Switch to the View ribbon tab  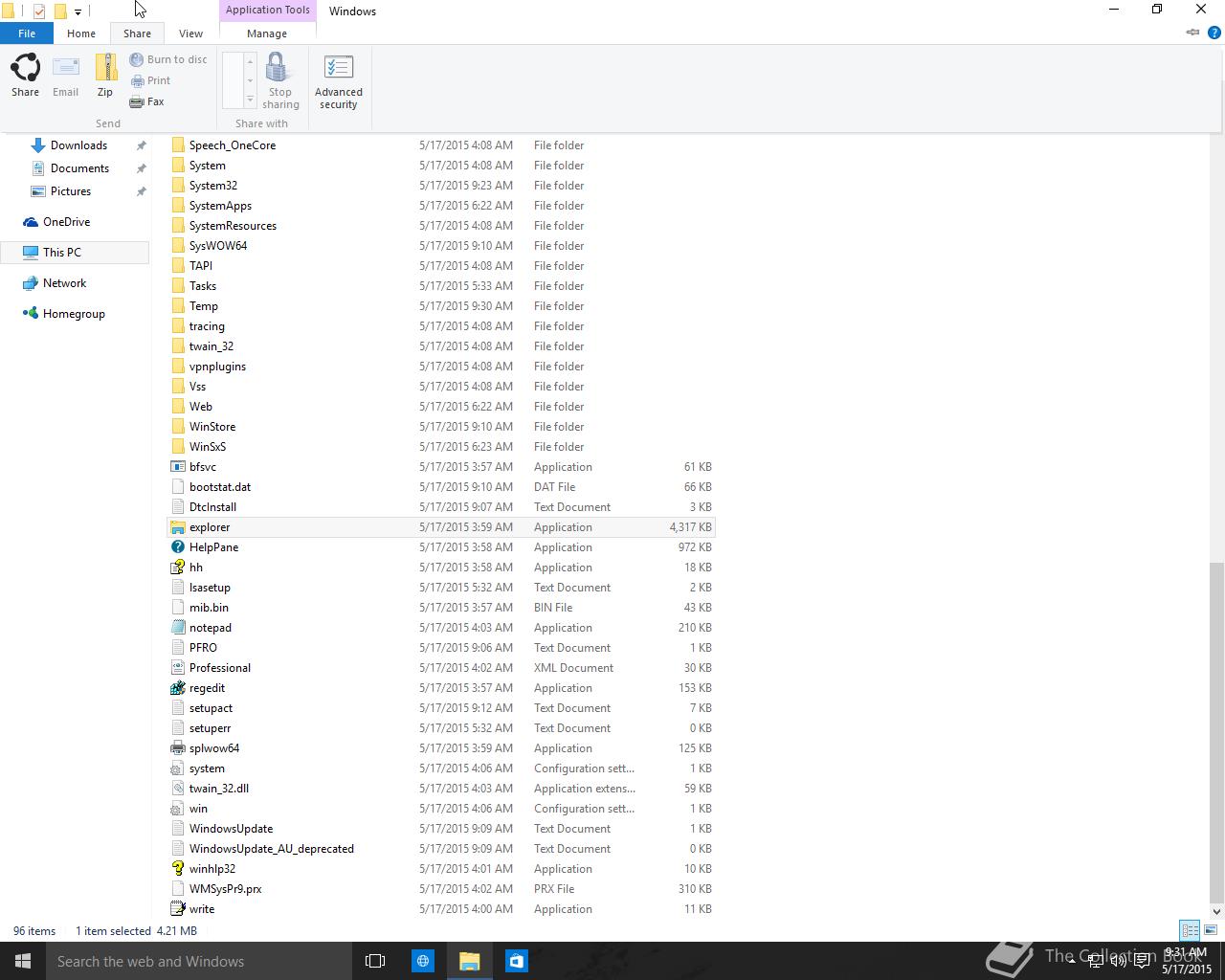pyautogui.click(x=190, y=33)
